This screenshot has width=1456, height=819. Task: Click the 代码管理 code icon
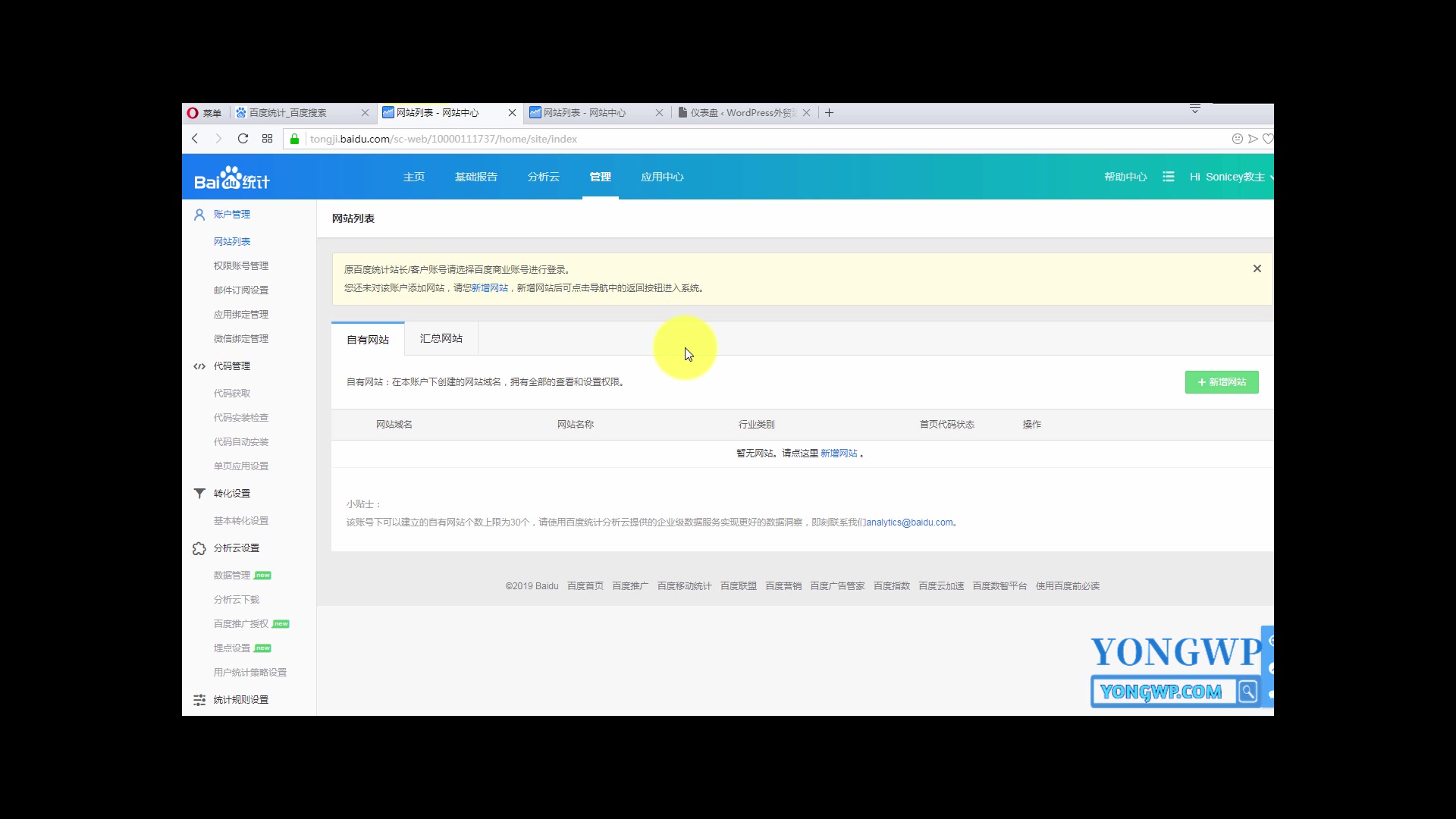pos(199,366)
